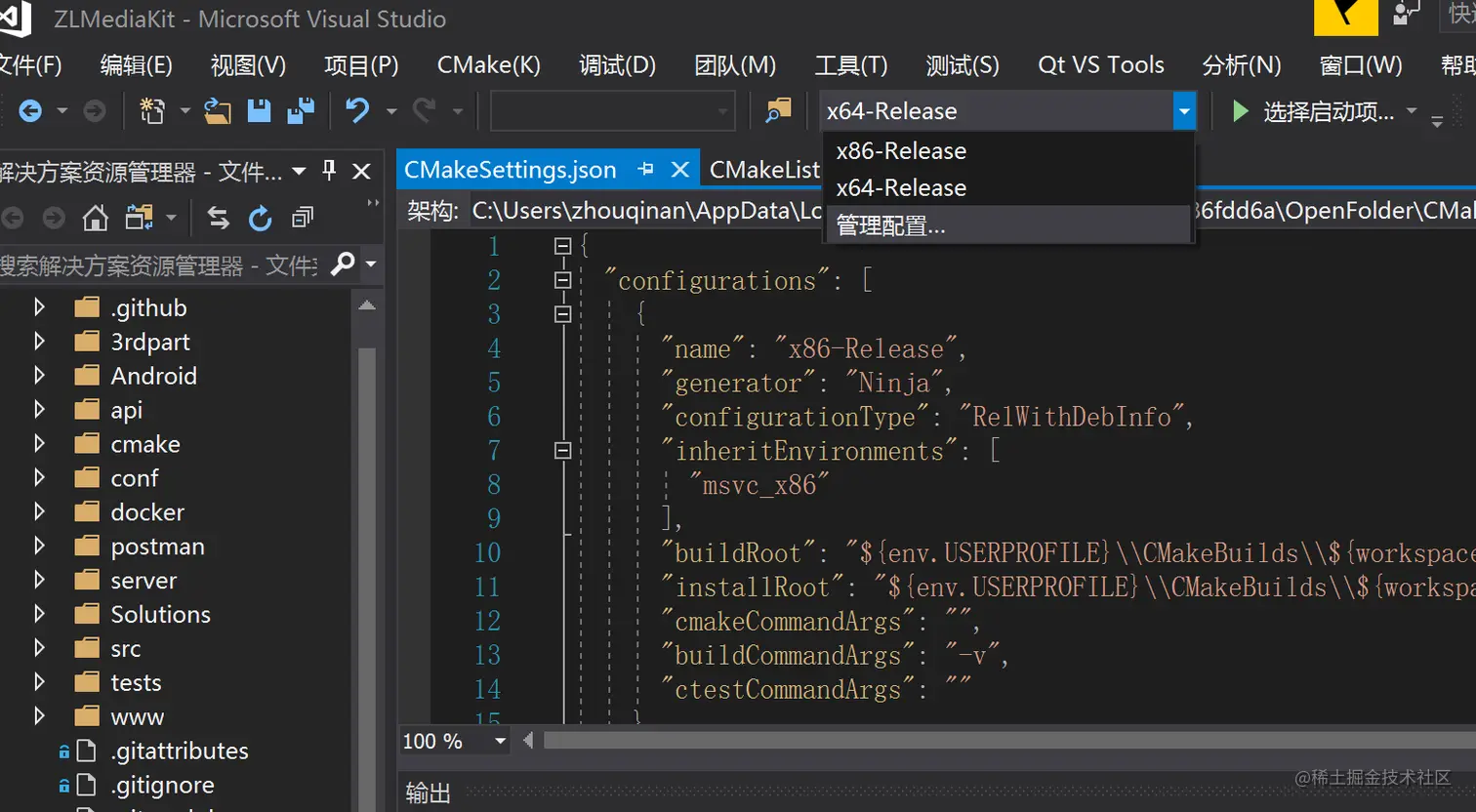Open the 团队(M) team menu
Screen dimensions: 1476x812
(x=735, y=65)
